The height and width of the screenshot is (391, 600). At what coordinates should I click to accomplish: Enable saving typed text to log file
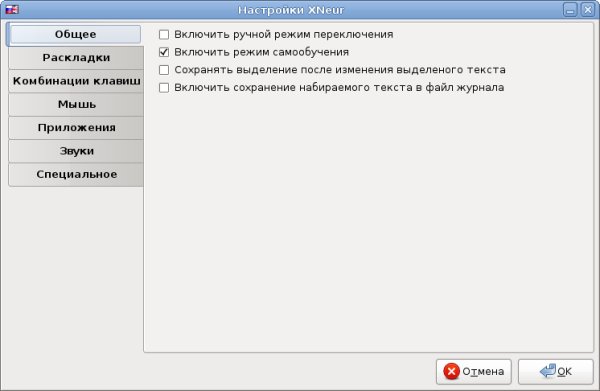[x=164, y=88]
